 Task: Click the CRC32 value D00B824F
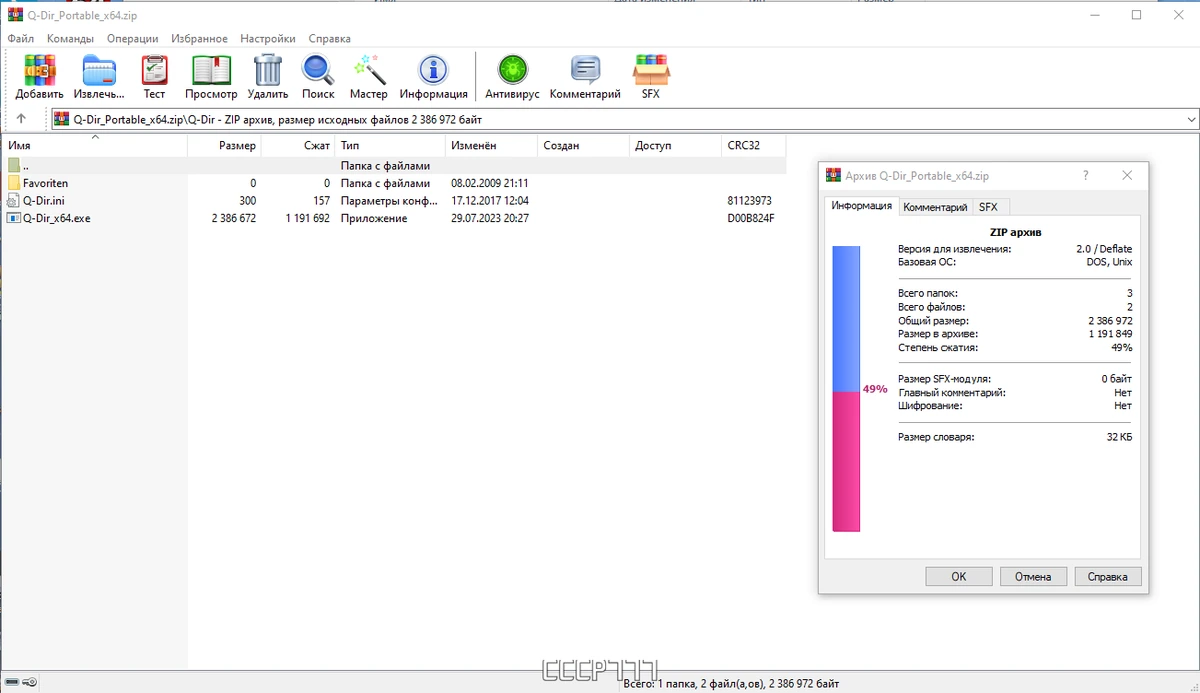[x=751, y=218]
